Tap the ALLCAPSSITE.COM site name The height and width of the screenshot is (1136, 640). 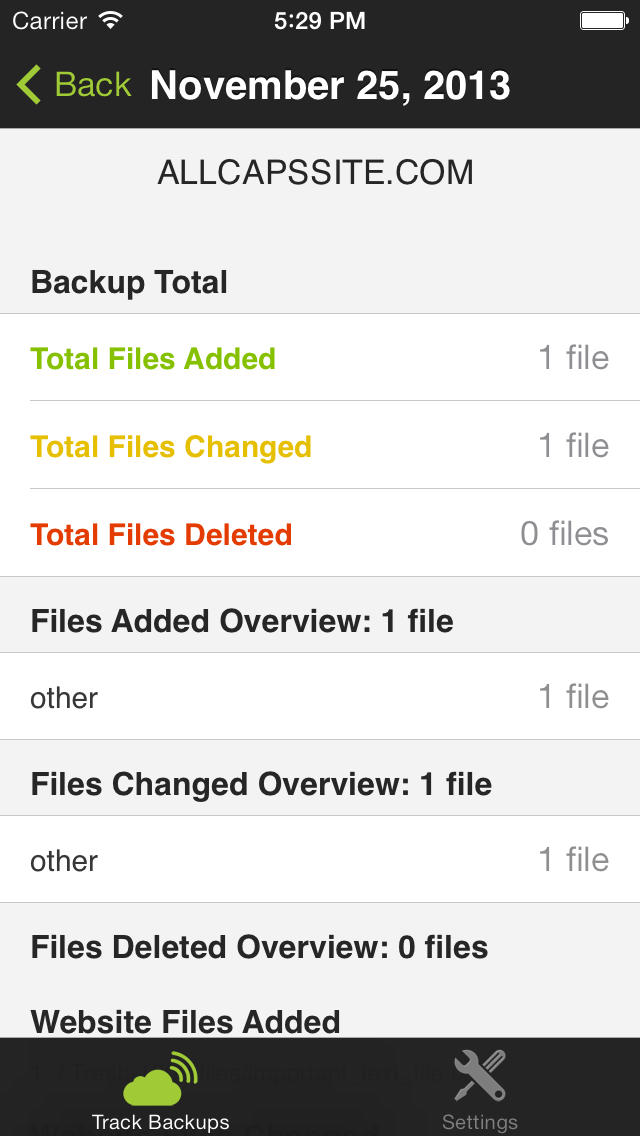click(x=316, y=172)
